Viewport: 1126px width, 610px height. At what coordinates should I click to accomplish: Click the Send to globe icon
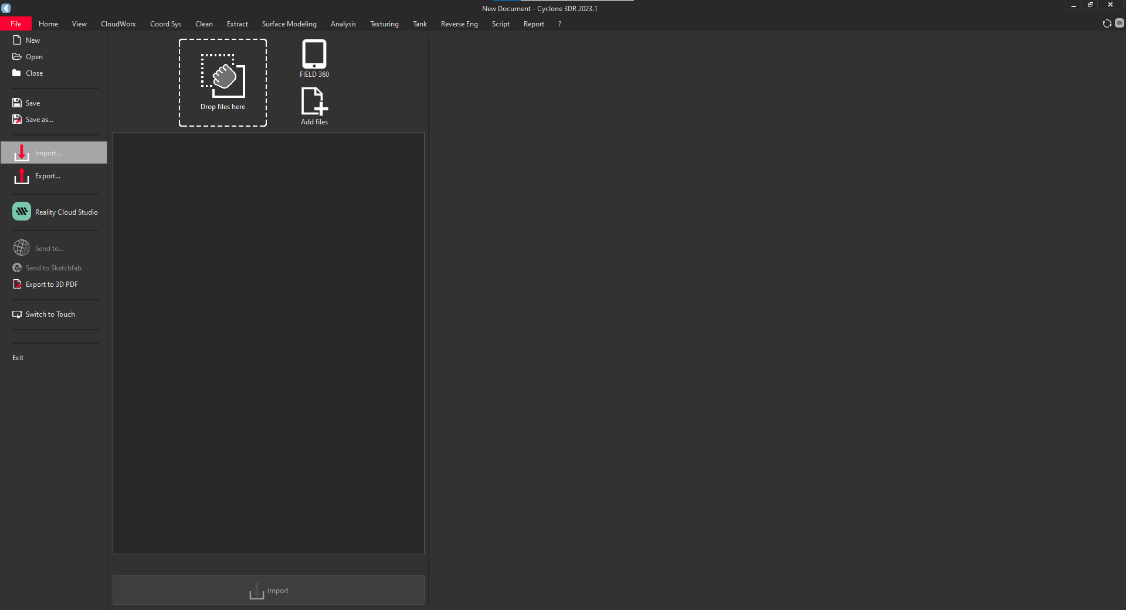click(x=22, y=248)
